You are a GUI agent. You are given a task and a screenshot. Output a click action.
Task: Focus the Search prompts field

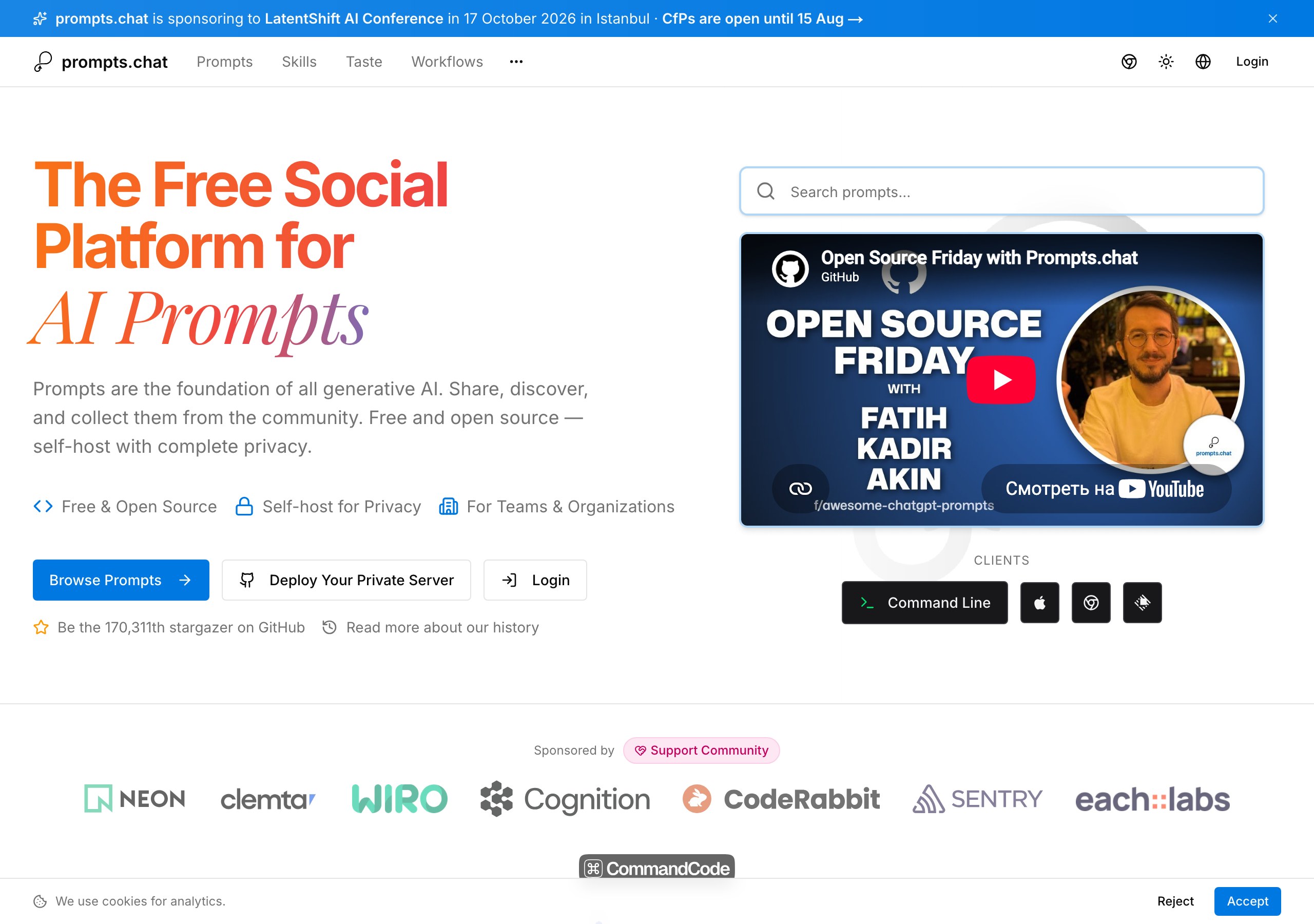(x=1001, y=191)
